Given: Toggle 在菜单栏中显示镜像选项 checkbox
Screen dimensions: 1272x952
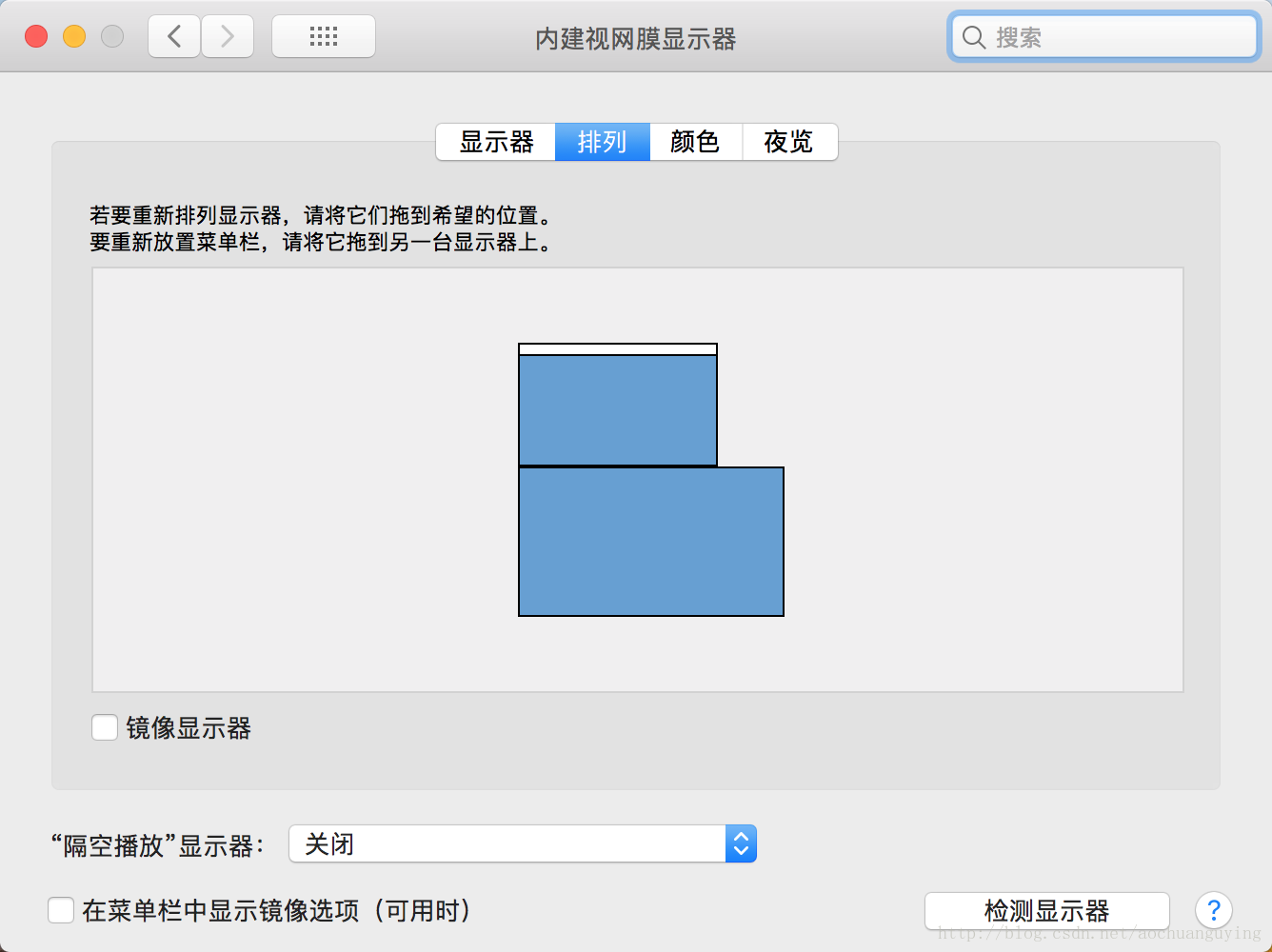Looking at the screenshot, I should point(61,911).
